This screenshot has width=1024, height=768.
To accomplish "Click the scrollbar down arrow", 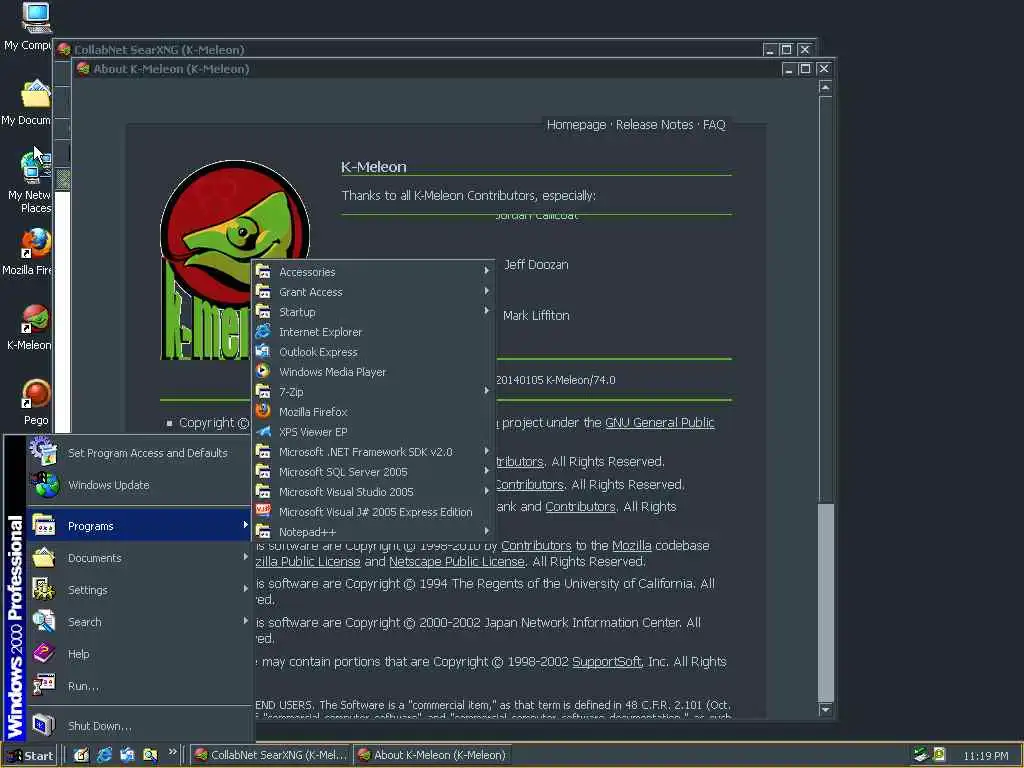I will tap(825, 709).
